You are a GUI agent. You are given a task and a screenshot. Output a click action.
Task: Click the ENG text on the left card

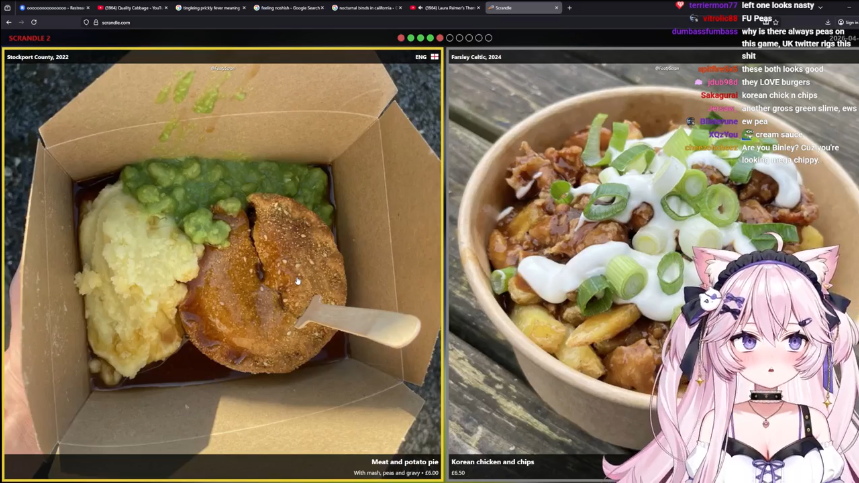421,57
